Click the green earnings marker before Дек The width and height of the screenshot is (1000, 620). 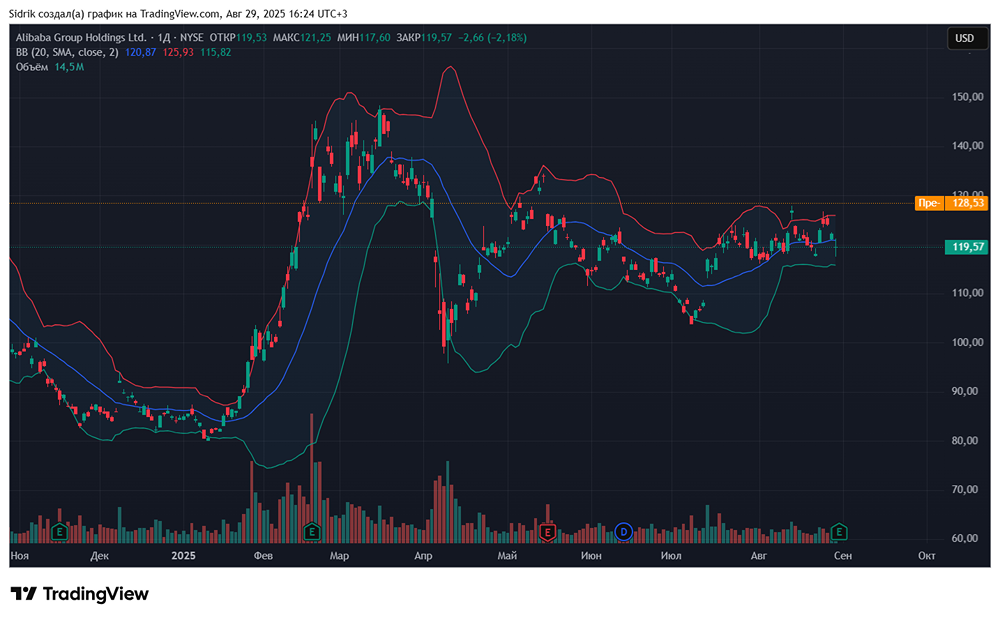click(x=59, y=531)
